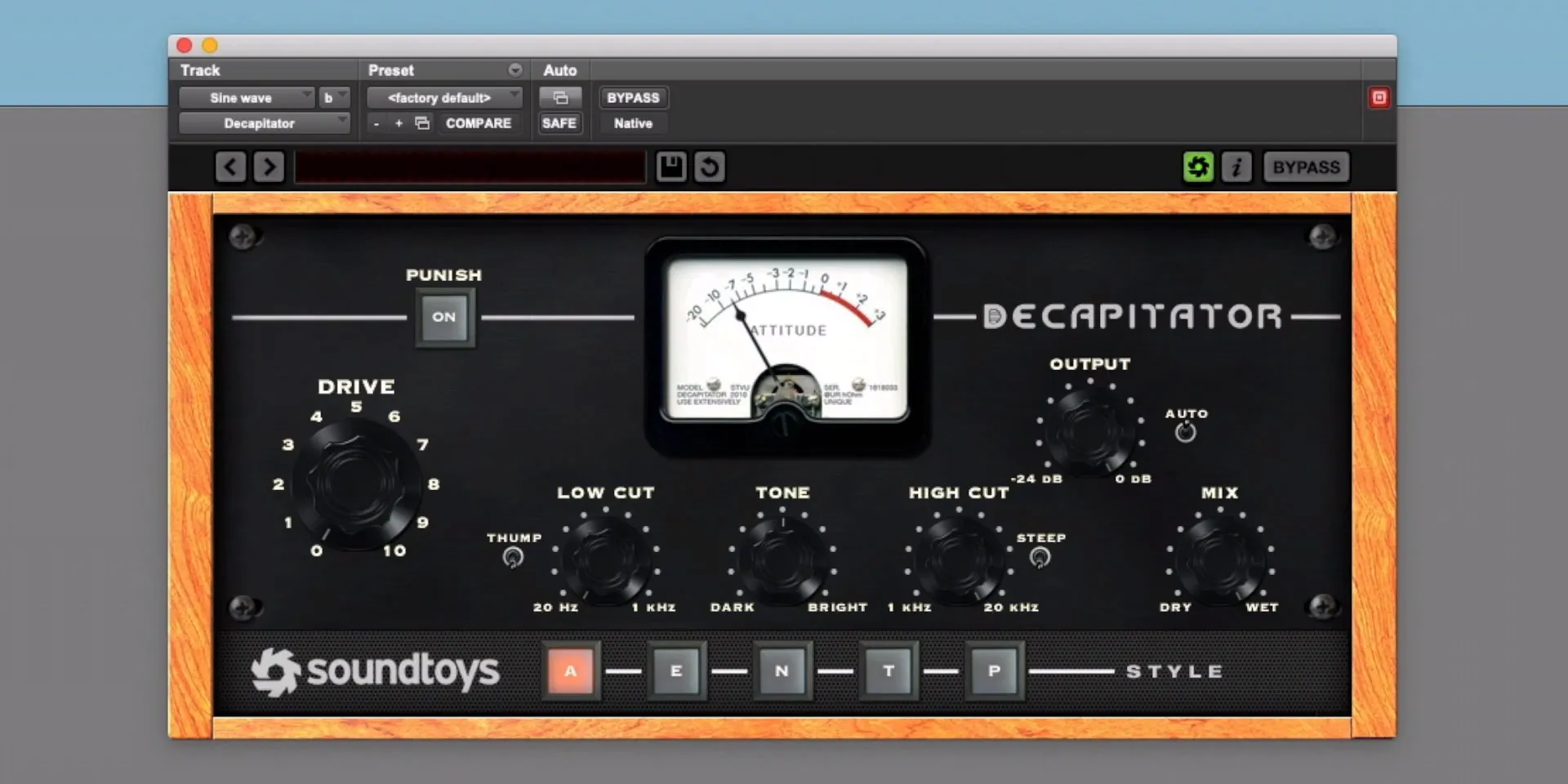Image resolution: width=1568 pixels, height=784 pixels.
Task: Click the green Soundtoys gear logo button
Action: click(x=1198, y=167)
